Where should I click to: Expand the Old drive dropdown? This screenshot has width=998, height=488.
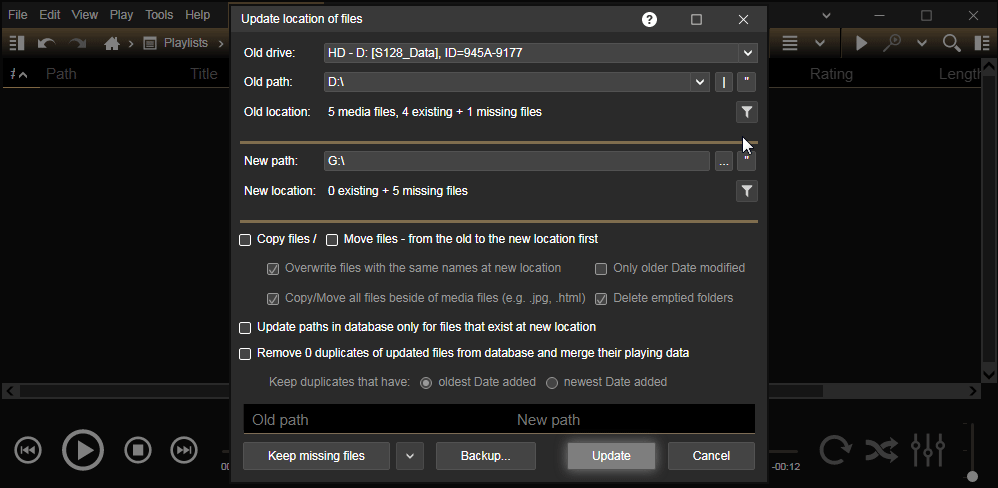pos(746,53)
